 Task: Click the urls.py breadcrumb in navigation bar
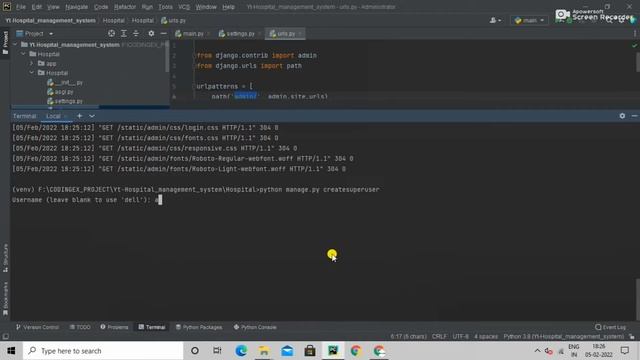point(173,20)
